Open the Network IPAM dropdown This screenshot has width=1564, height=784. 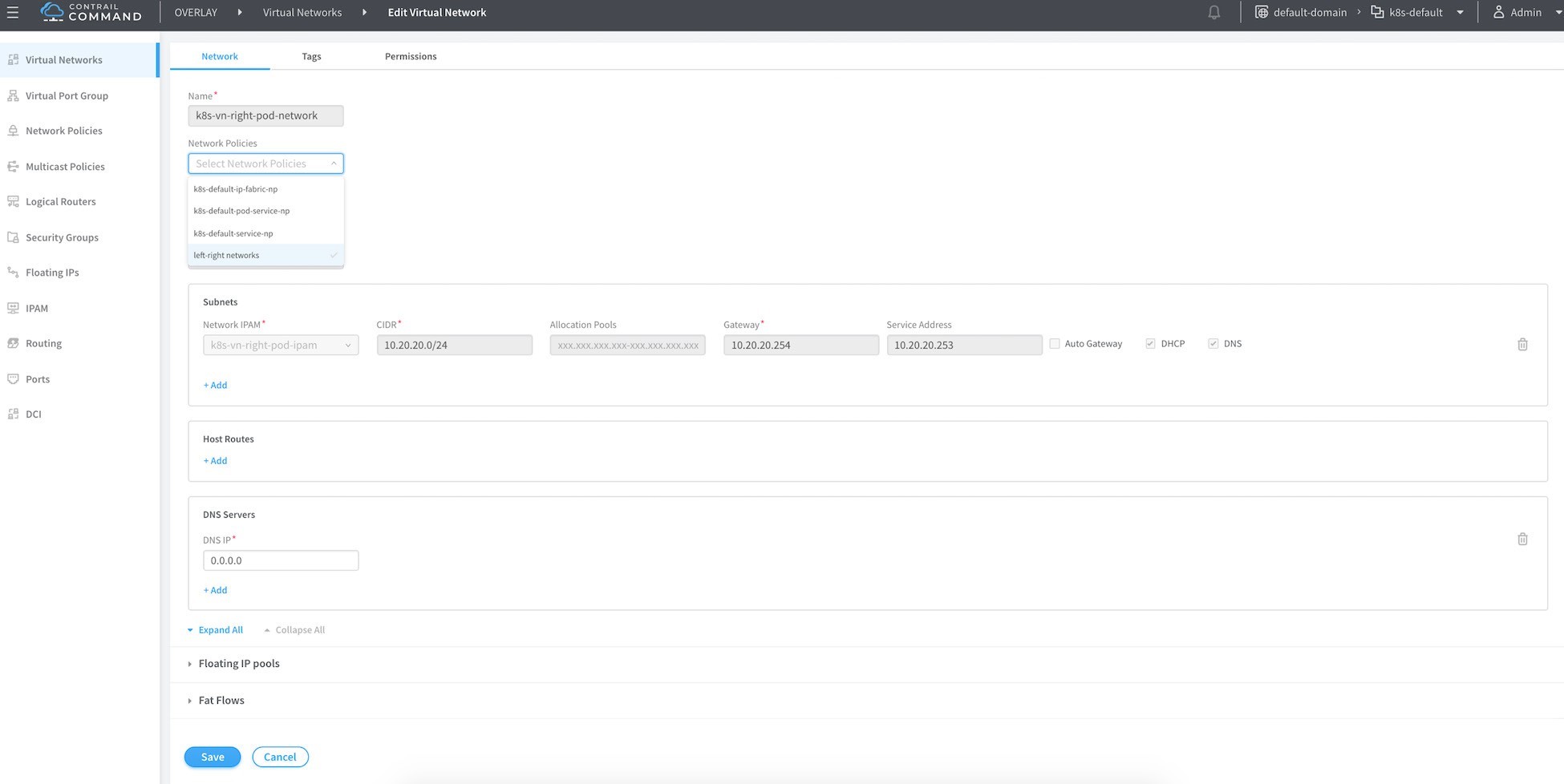[x=281, y=346]
